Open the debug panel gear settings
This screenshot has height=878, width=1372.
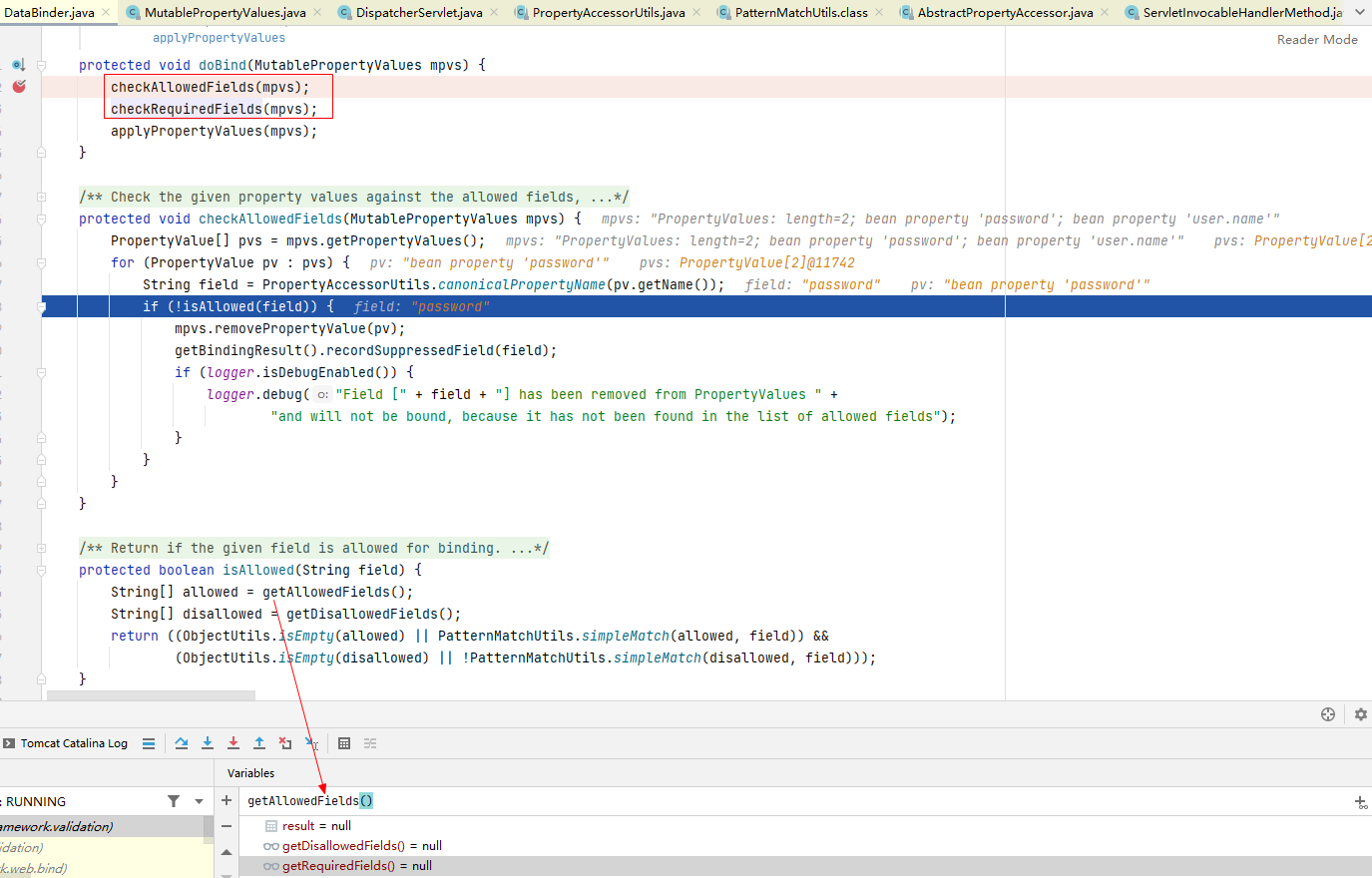pos(1361,714)
